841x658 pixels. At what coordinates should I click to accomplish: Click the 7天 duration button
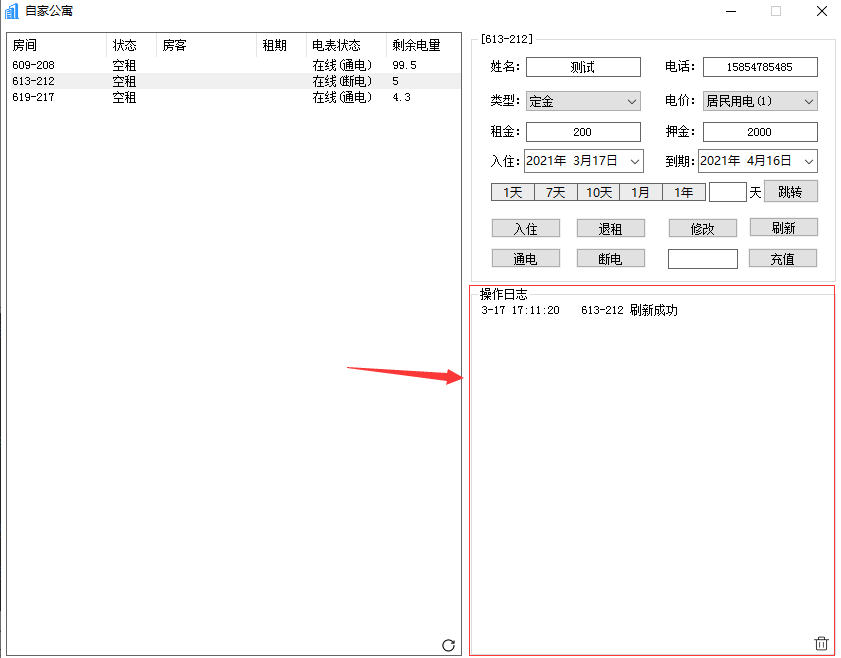[556, 192]
